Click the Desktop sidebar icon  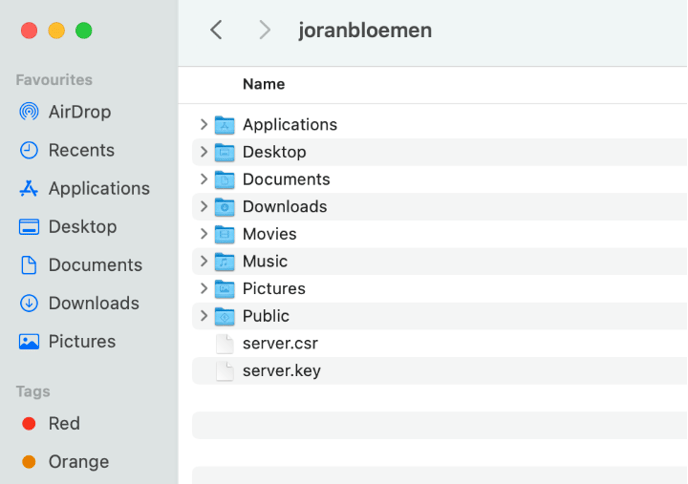pos(29,227)
